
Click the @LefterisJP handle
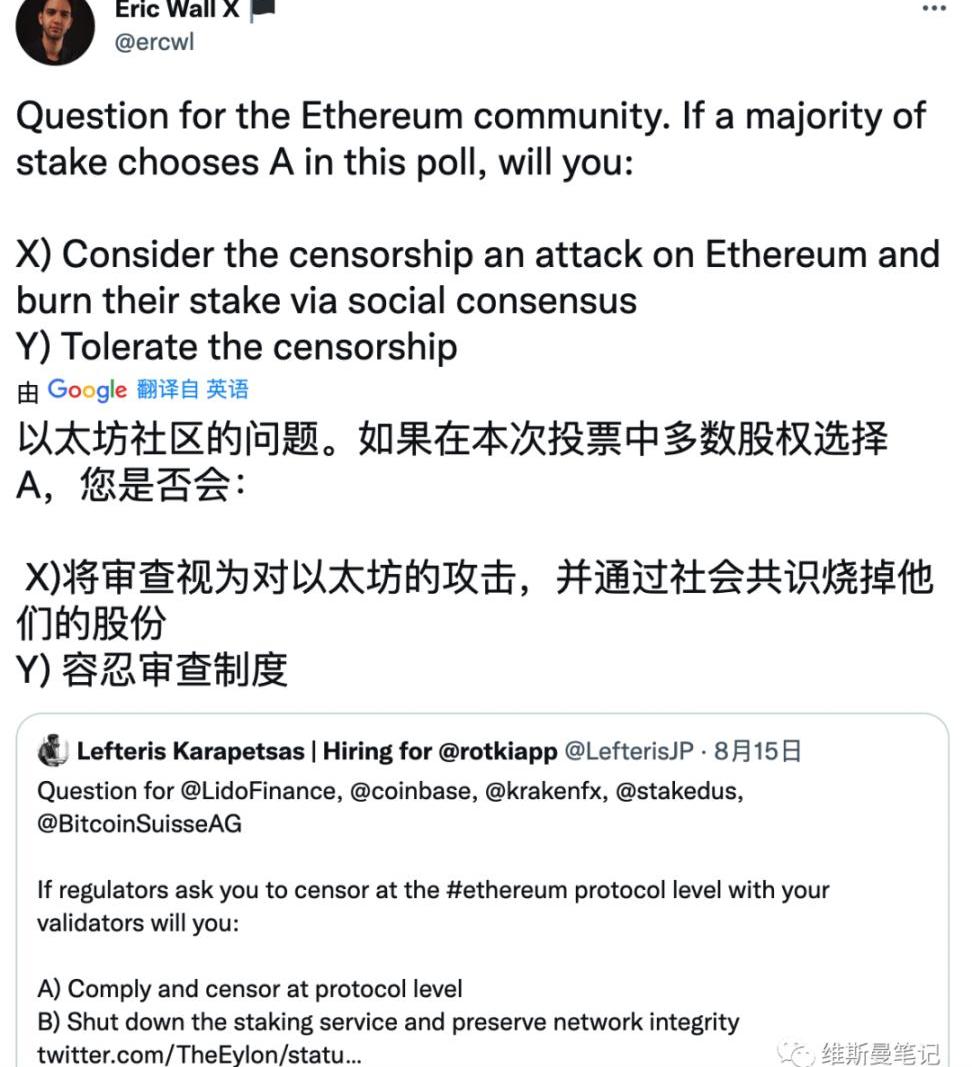(628, 751)
